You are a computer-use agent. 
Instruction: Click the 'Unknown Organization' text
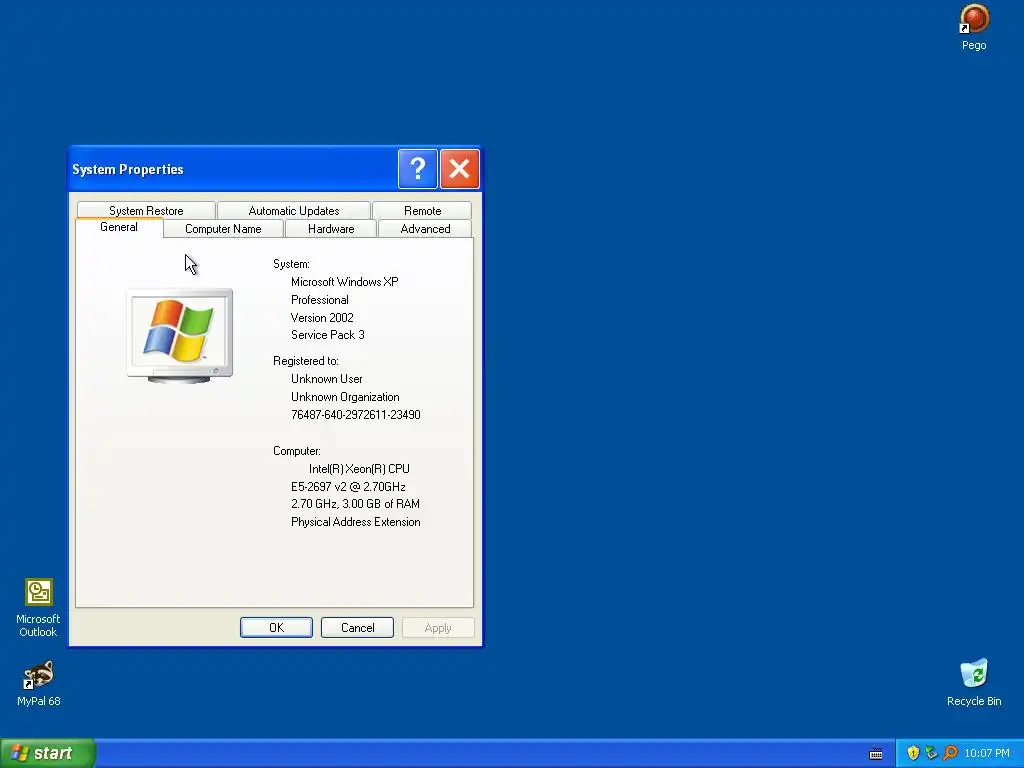[x=345, y=397]
